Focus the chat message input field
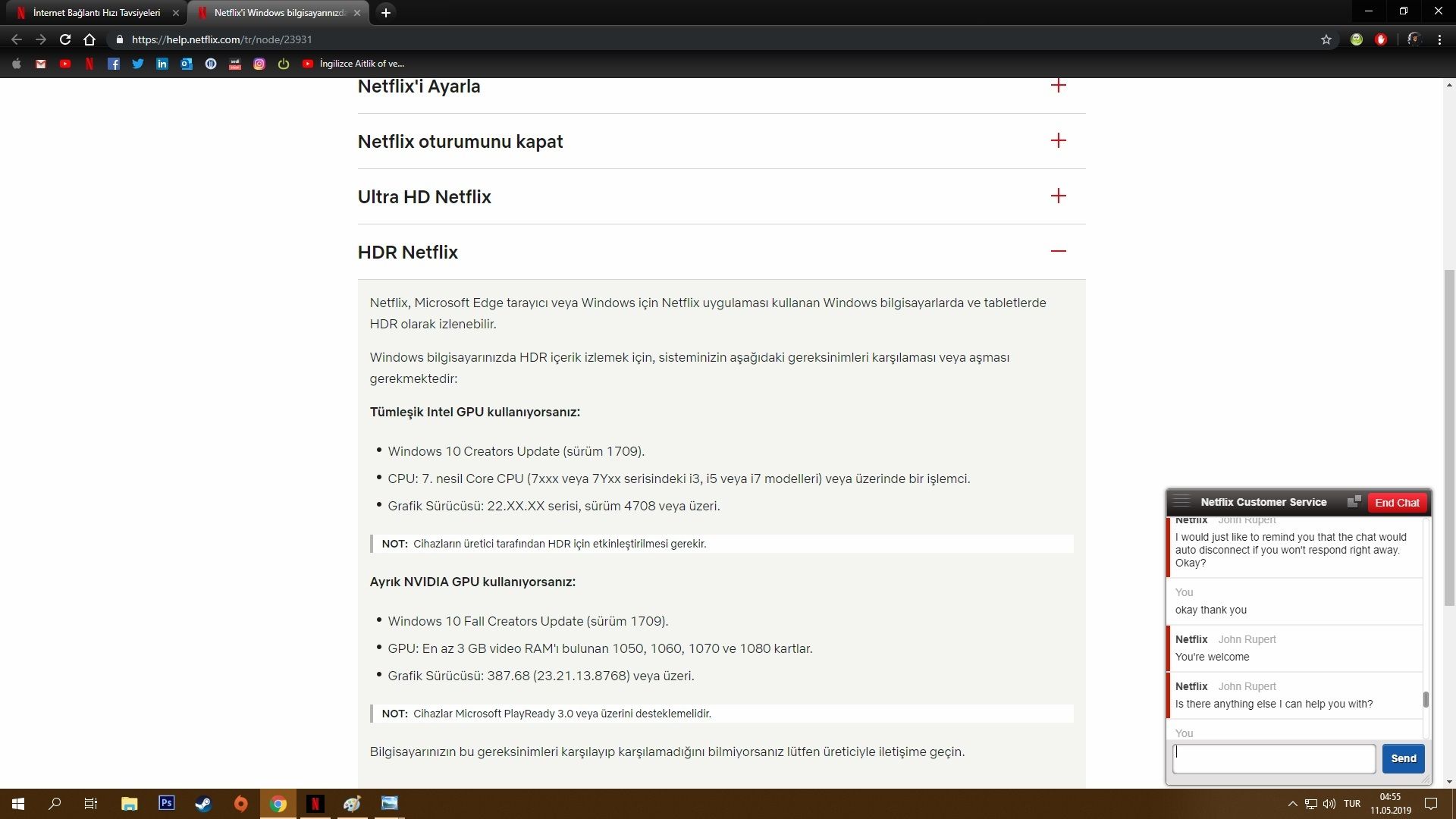This screenshot has width=1456, height=819. [x=1273, y=758]
